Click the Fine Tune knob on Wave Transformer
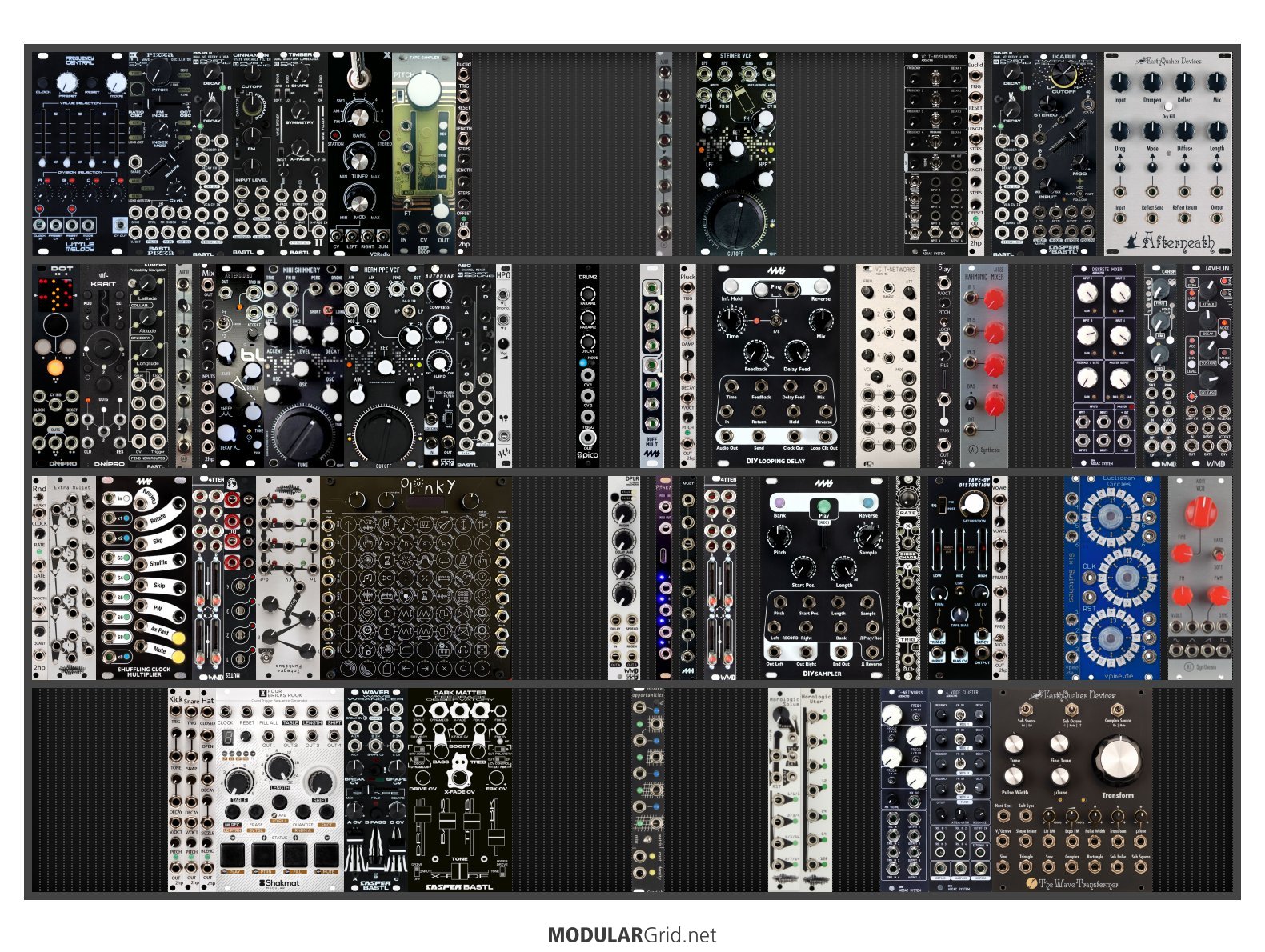Image resolution: width=1265 pixels, height=952 pixels. coord(1060,745)
